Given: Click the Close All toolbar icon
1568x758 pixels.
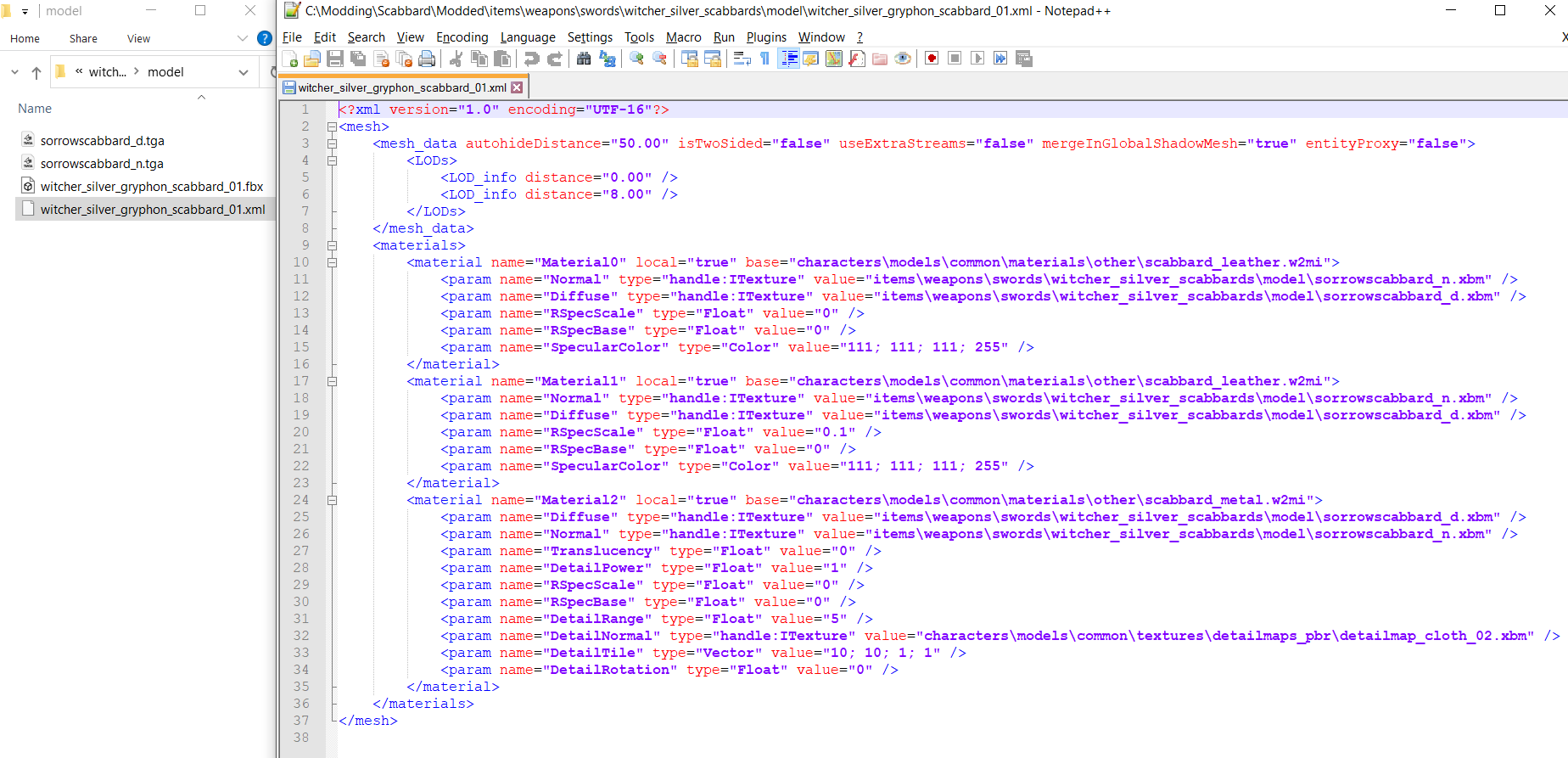Looking at the screenshot, I should (404, 59).
